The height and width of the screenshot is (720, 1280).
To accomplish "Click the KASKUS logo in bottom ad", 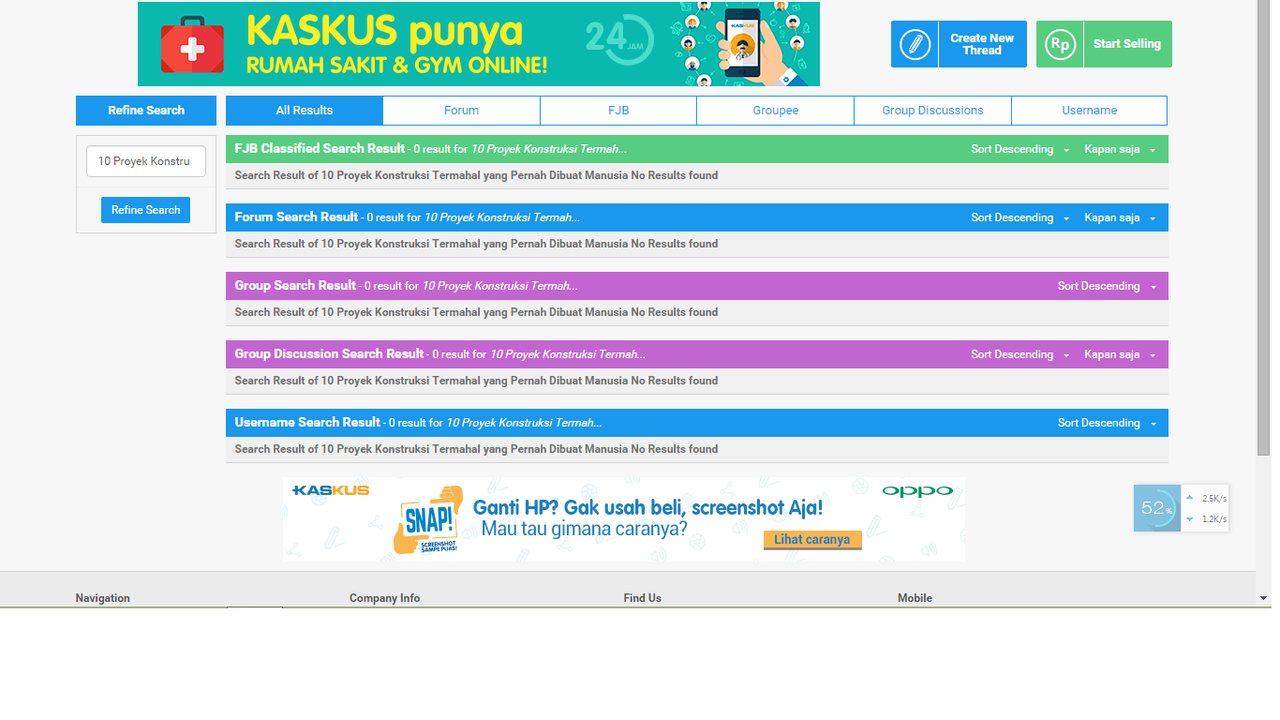I will [x=331, y=490].
